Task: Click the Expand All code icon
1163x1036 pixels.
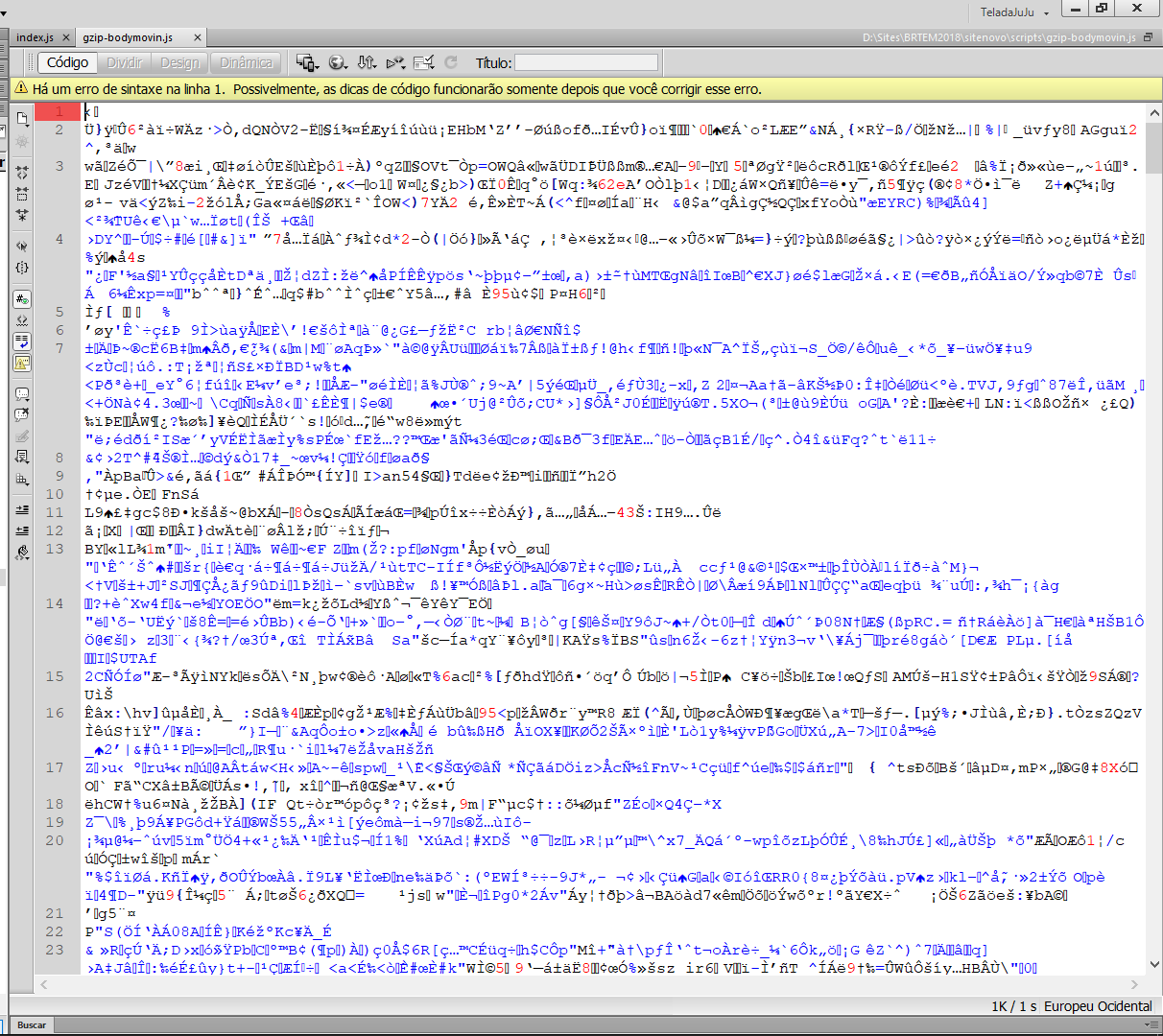Action: click(x=22, y=214)
